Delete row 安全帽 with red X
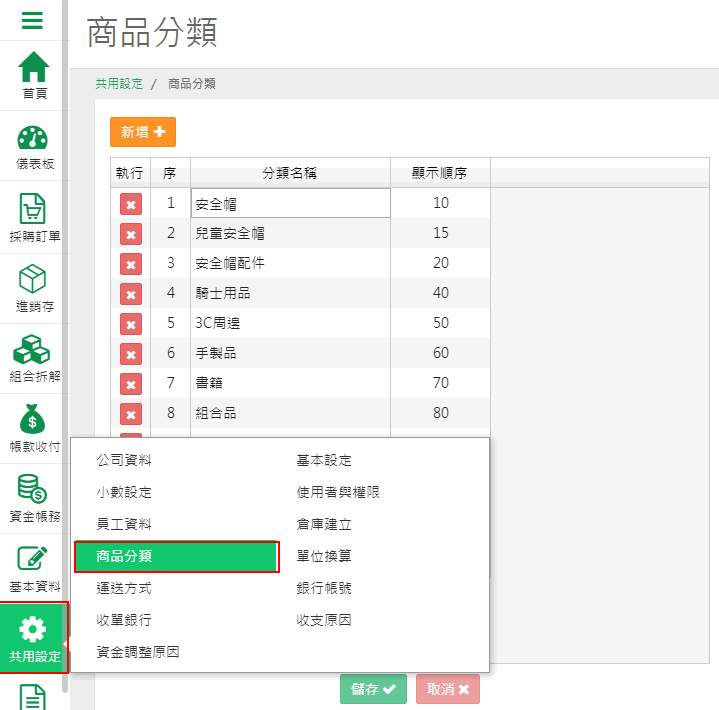Screen dimensions: 719x710 click(131, 204)
